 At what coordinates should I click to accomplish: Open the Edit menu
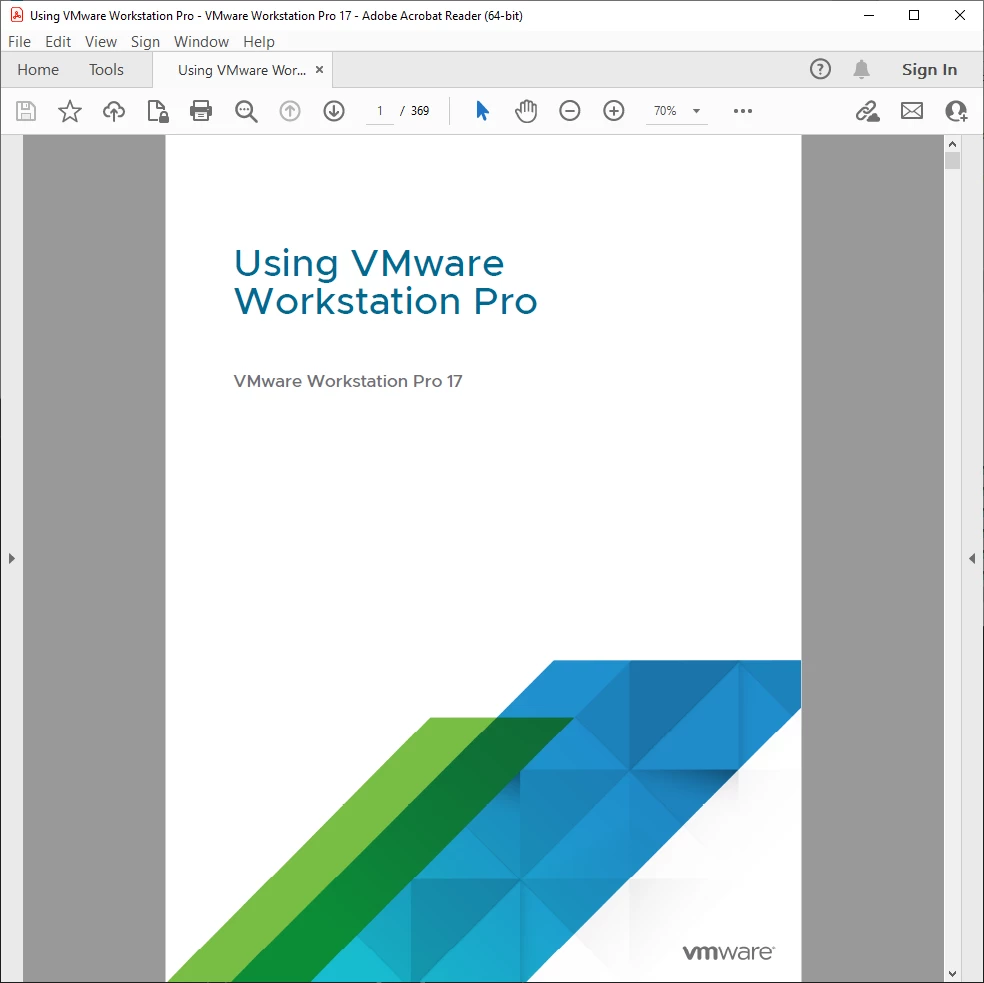click(58, 41)
